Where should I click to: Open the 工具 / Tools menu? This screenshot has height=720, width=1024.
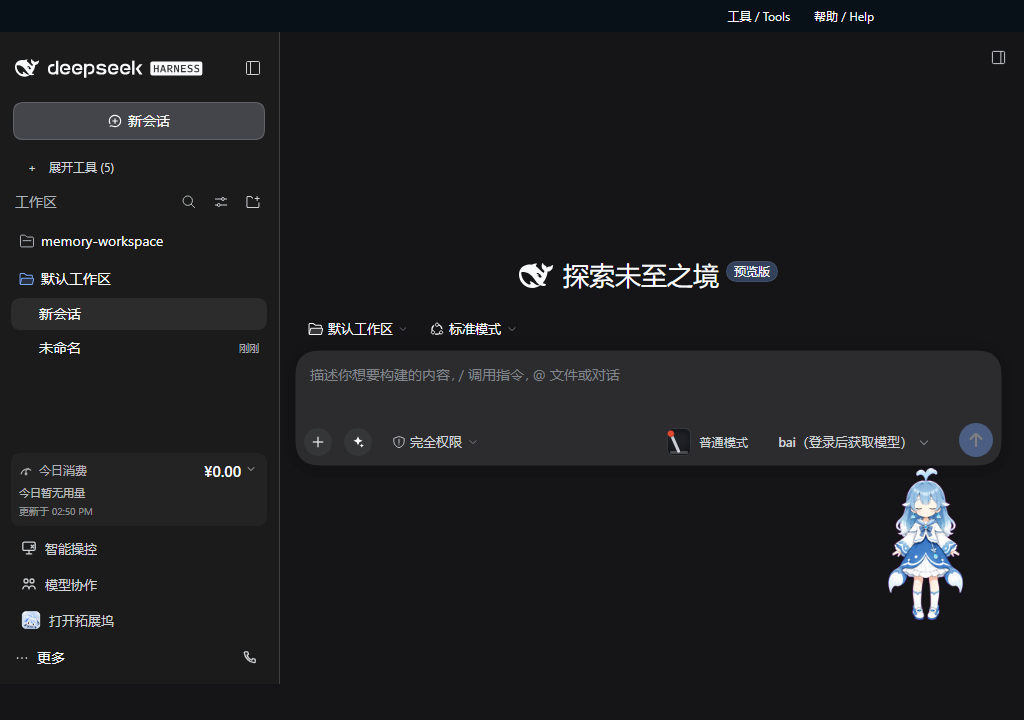click(x=759, y=17)
